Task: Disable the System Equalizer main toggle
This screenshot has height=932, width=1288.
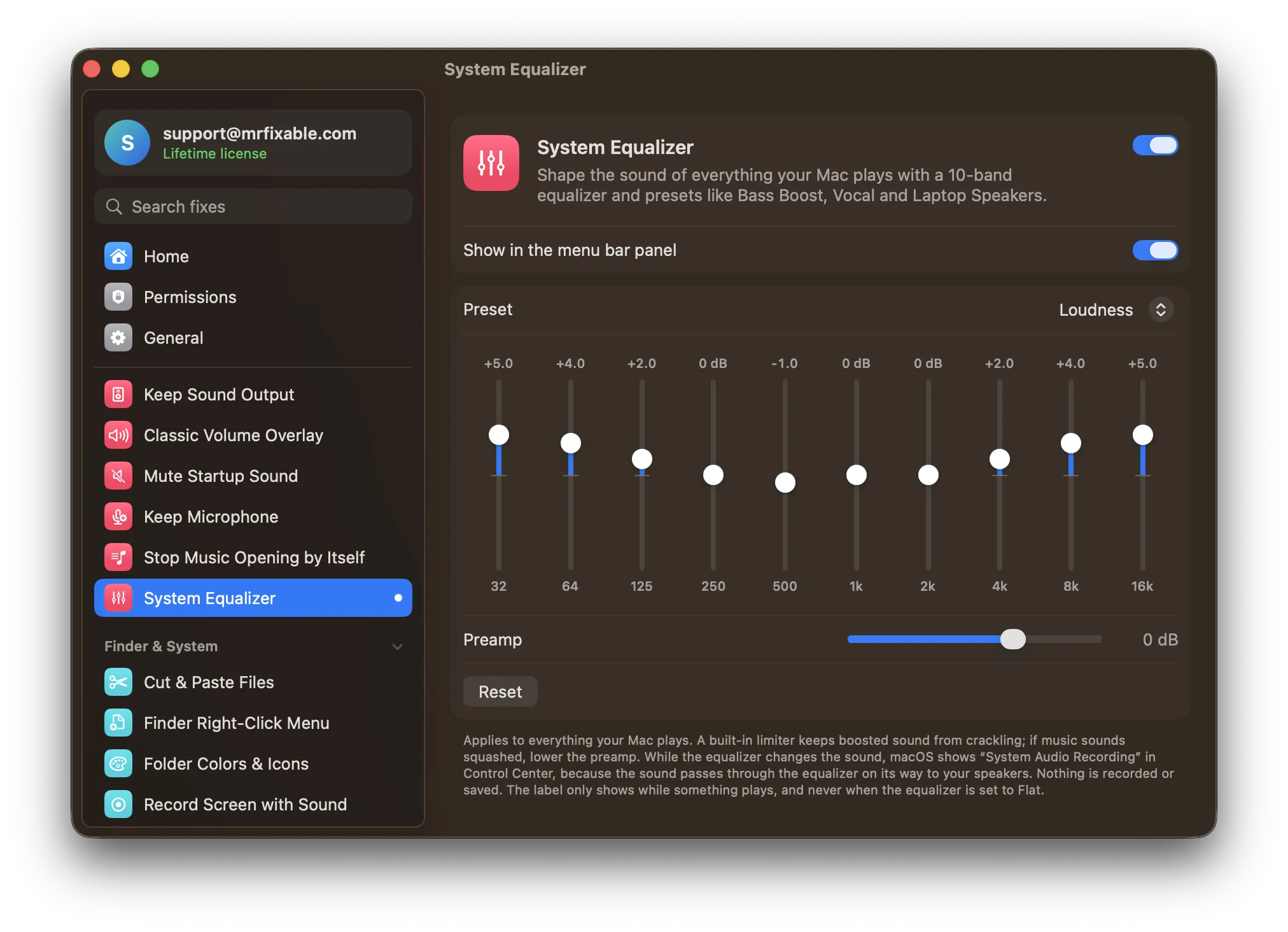Action: coord(1155,145)
